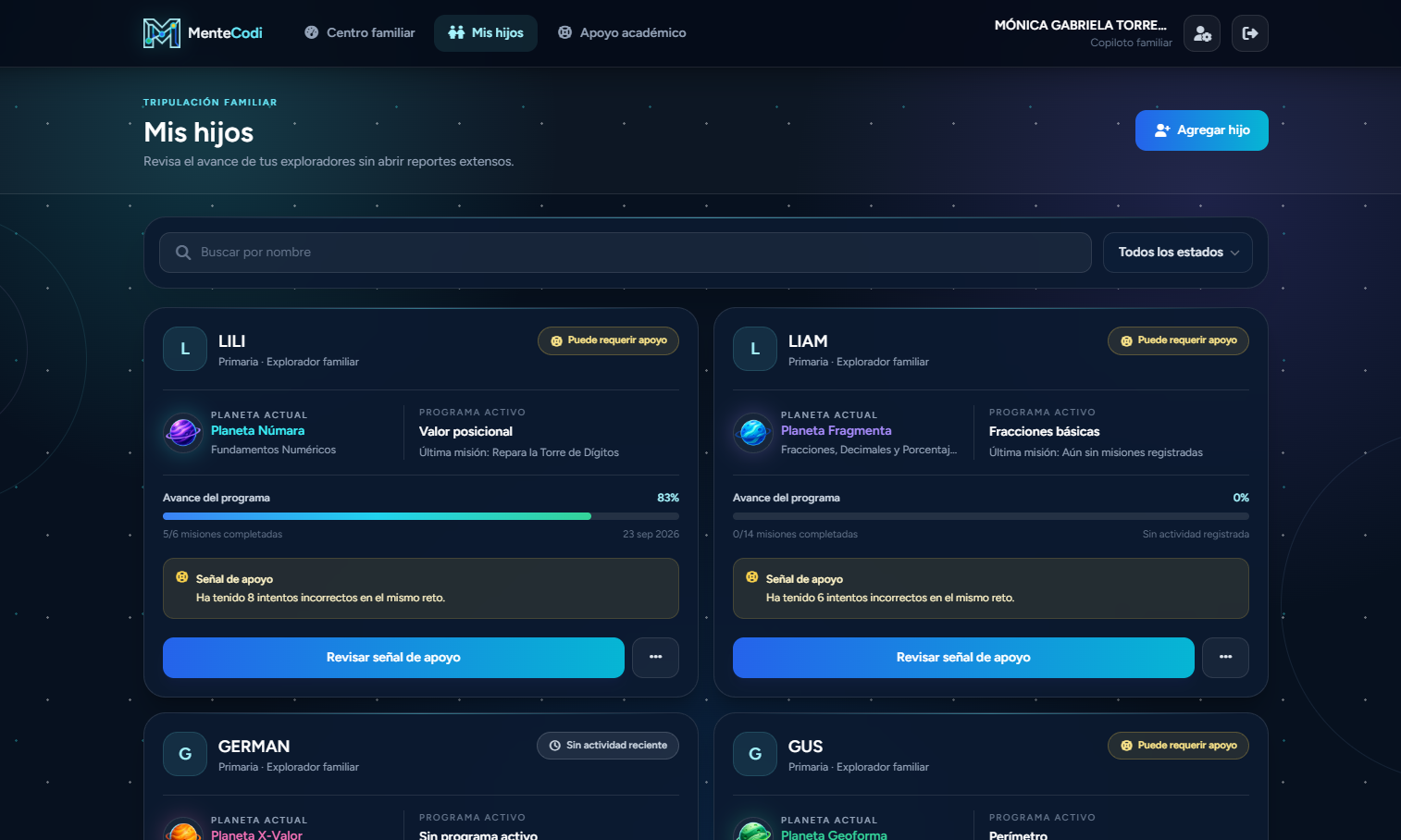
Task: Click the 23 sep 2026 date
Action: (651, 535)
